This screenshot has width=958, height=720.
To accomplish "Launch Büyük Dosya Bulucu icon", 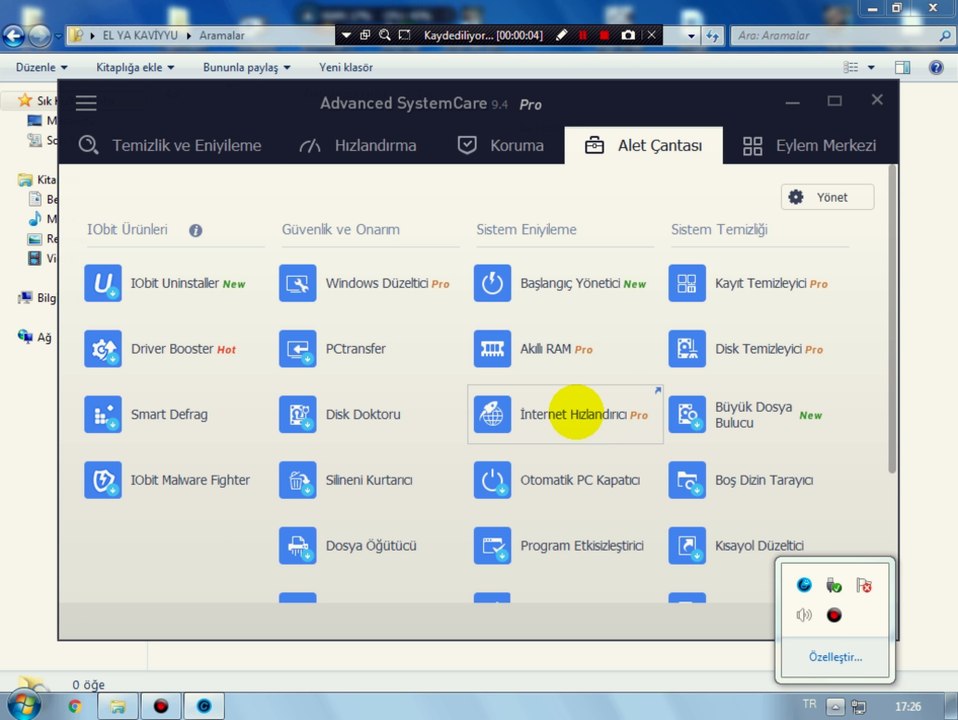I will pos(687,414).
